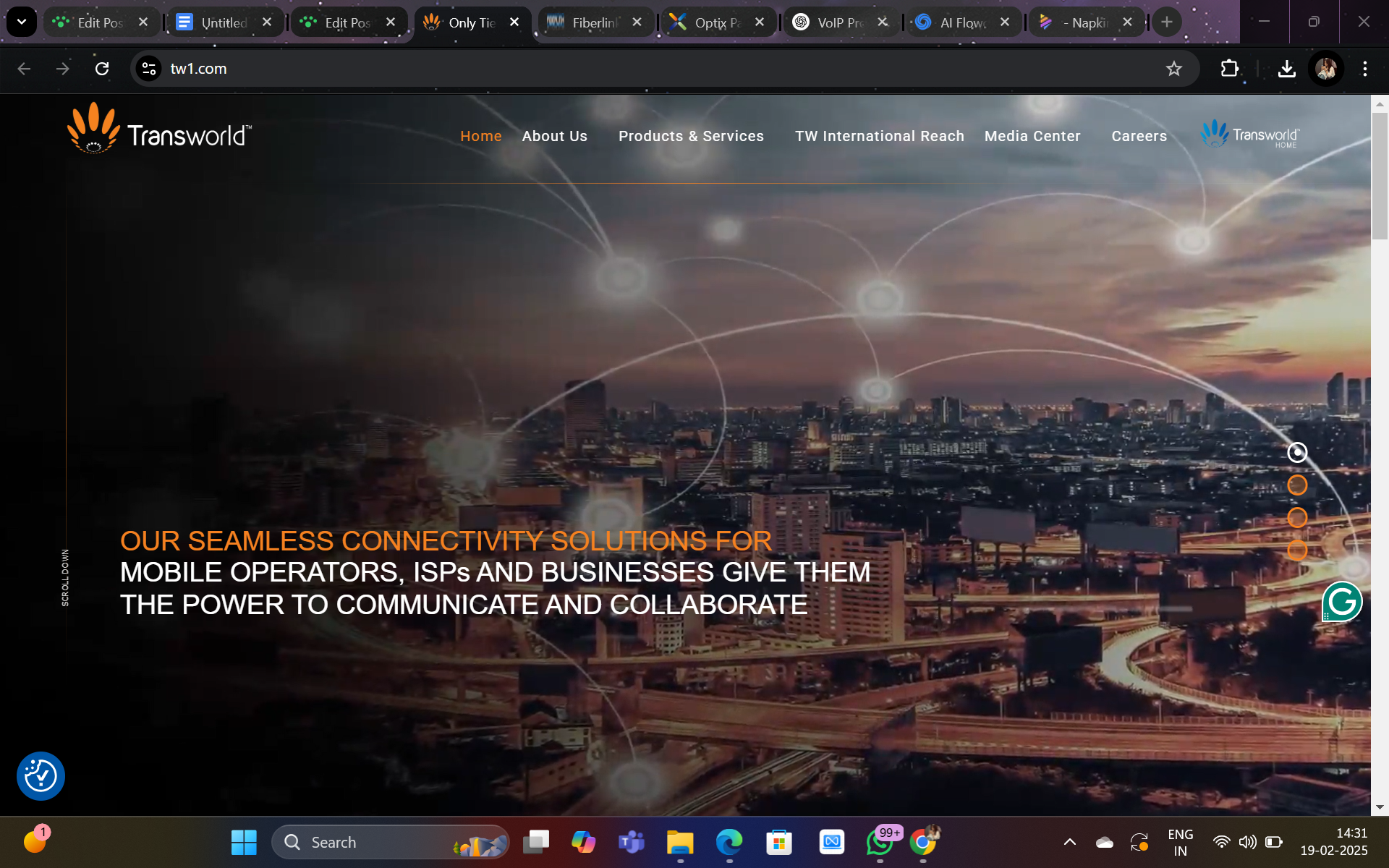Open a new browser tab
This screenshot has width=1389, height=868.
tap(1167, 22)
